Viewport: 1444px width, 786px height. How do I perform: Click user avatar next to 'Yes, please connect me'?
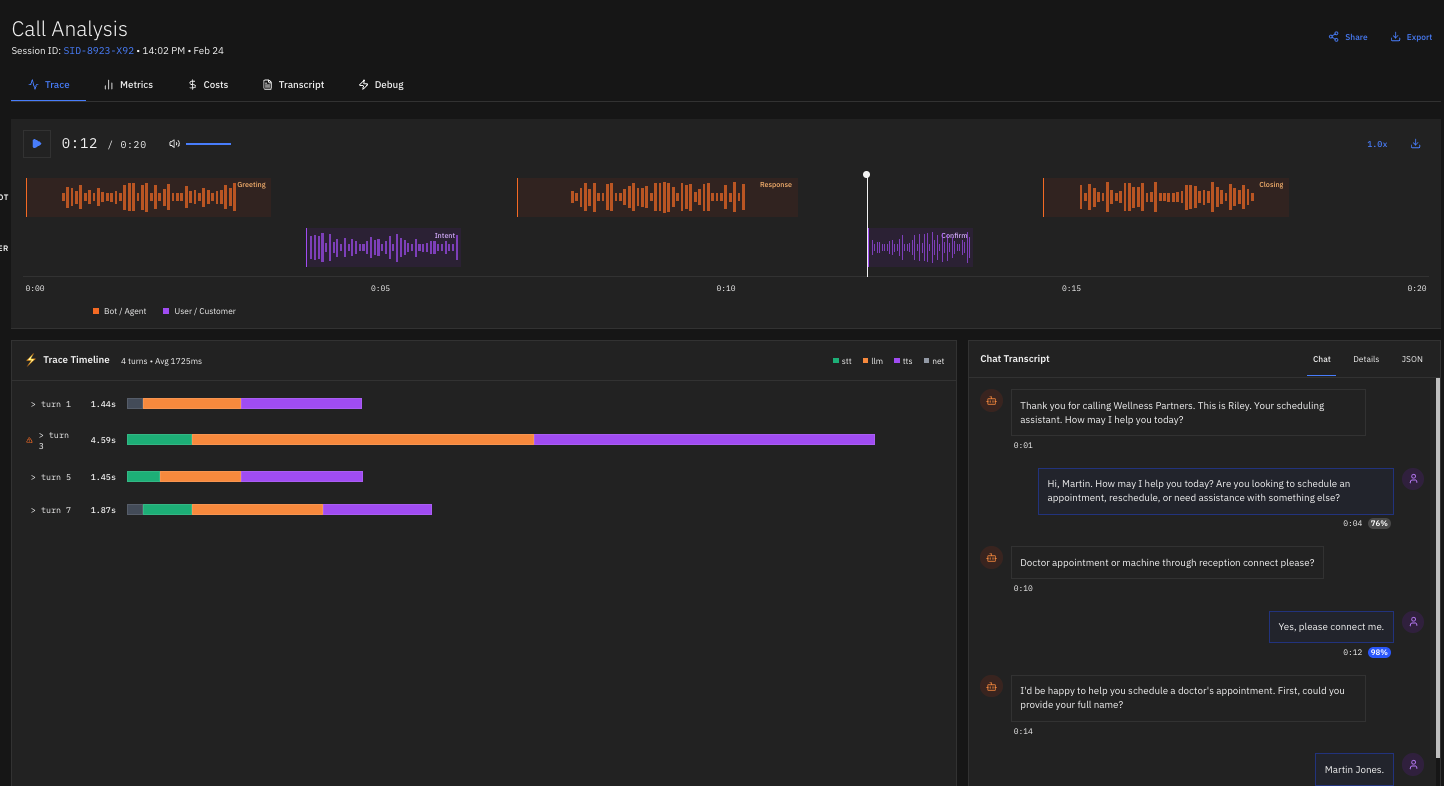pyautogui.click(x=1413, y=622)
